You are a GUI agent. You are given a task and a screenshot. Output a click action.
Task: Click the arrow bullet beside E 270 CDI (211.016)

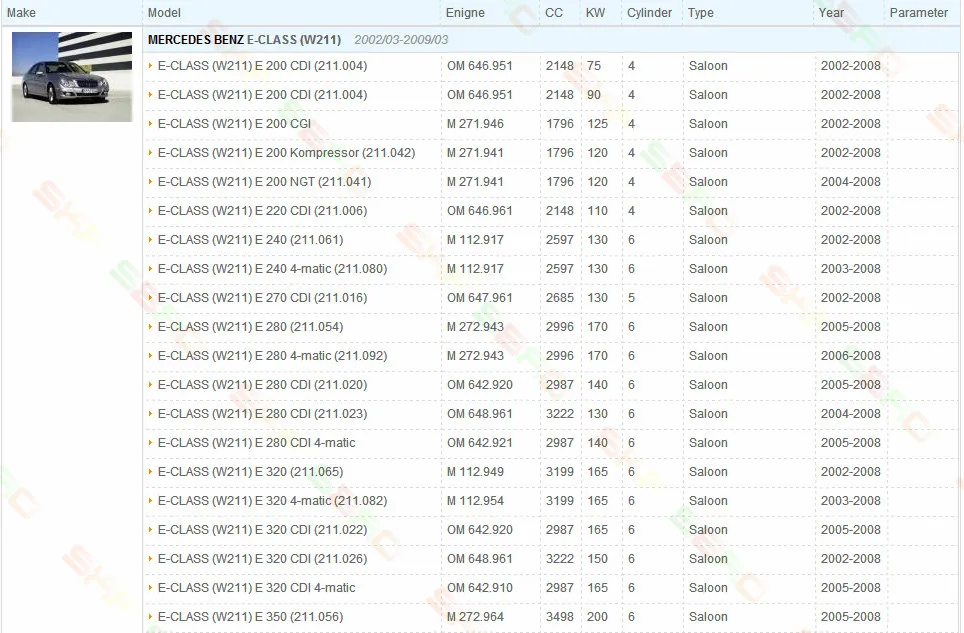click(150, 297)
